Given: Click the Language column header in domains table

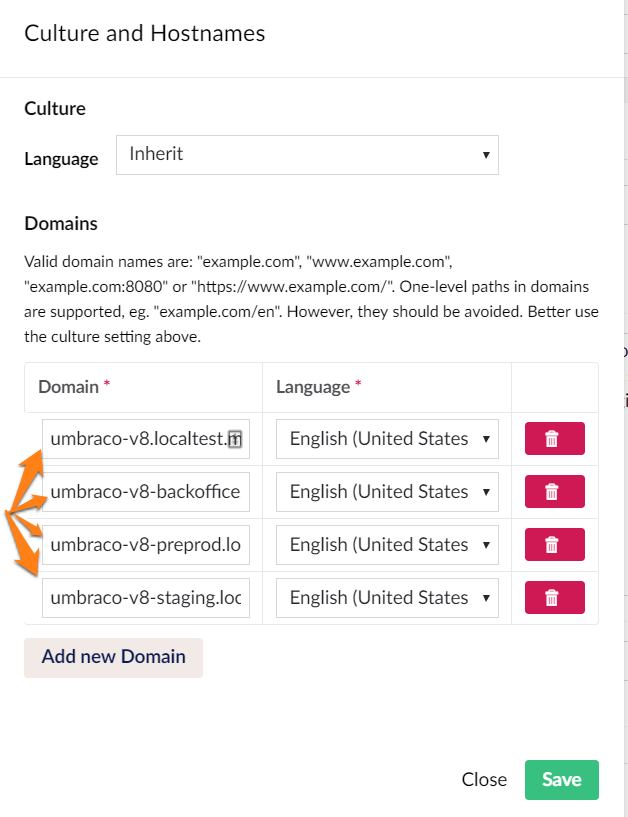Looking at the screenshot, I should [313, 387].
